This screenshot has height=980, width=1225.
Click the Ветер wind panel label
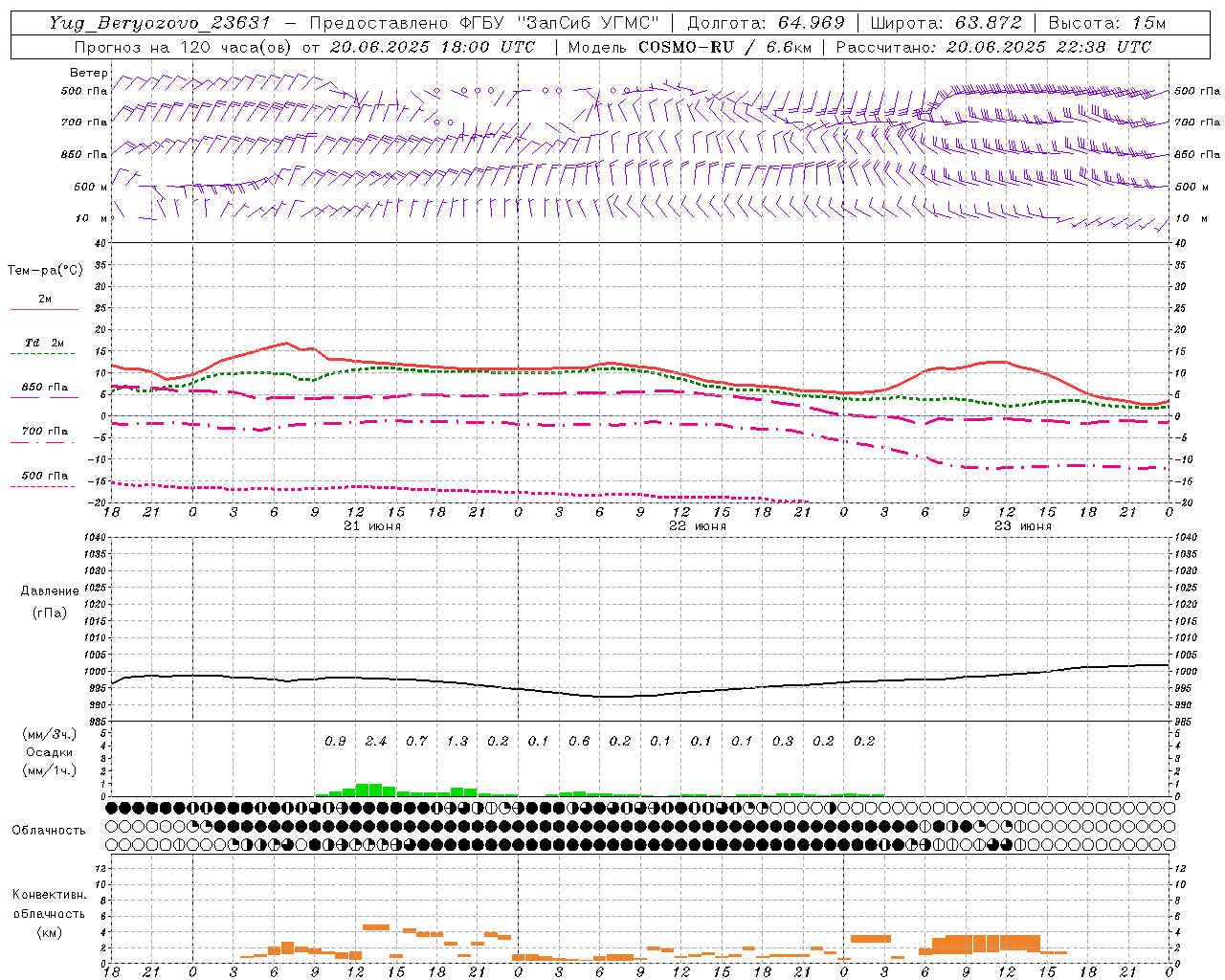(88, 73)
